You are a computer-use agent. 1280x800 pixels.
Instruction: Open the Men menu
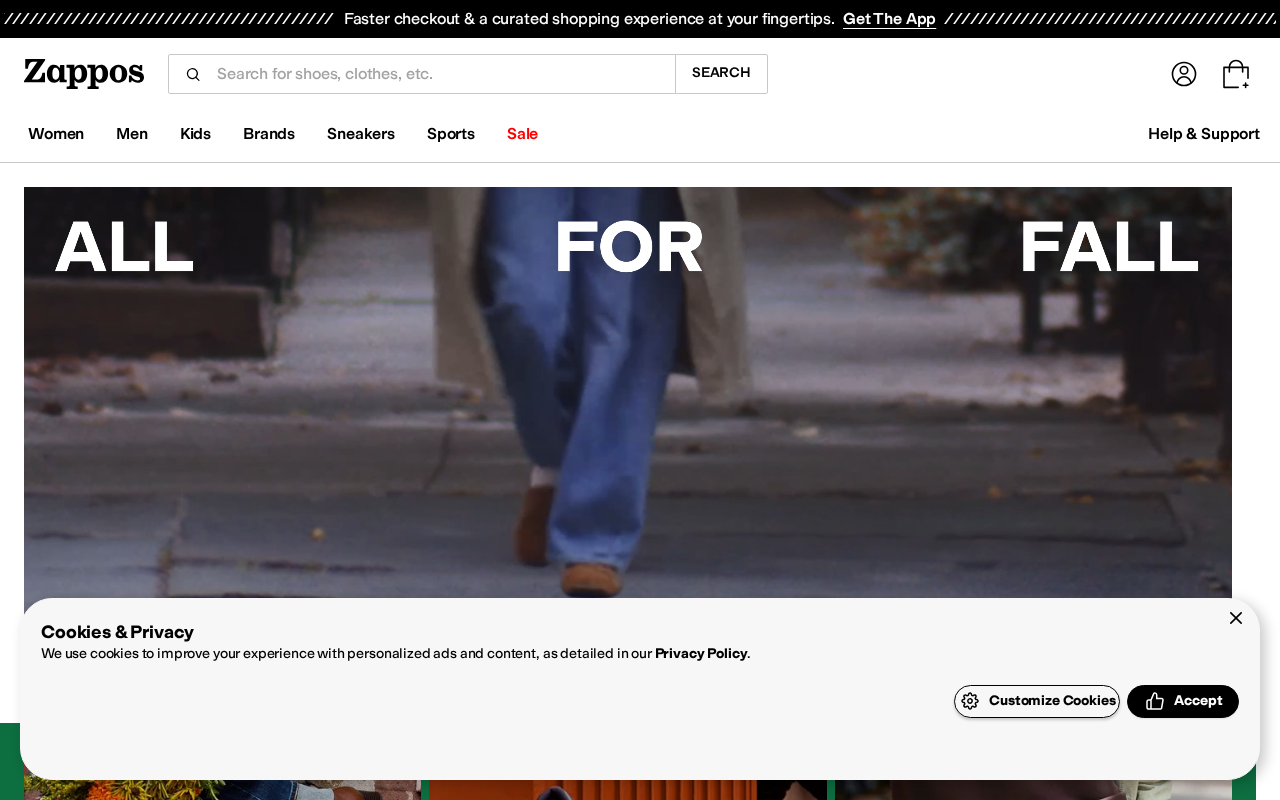(x=132, y=134)
